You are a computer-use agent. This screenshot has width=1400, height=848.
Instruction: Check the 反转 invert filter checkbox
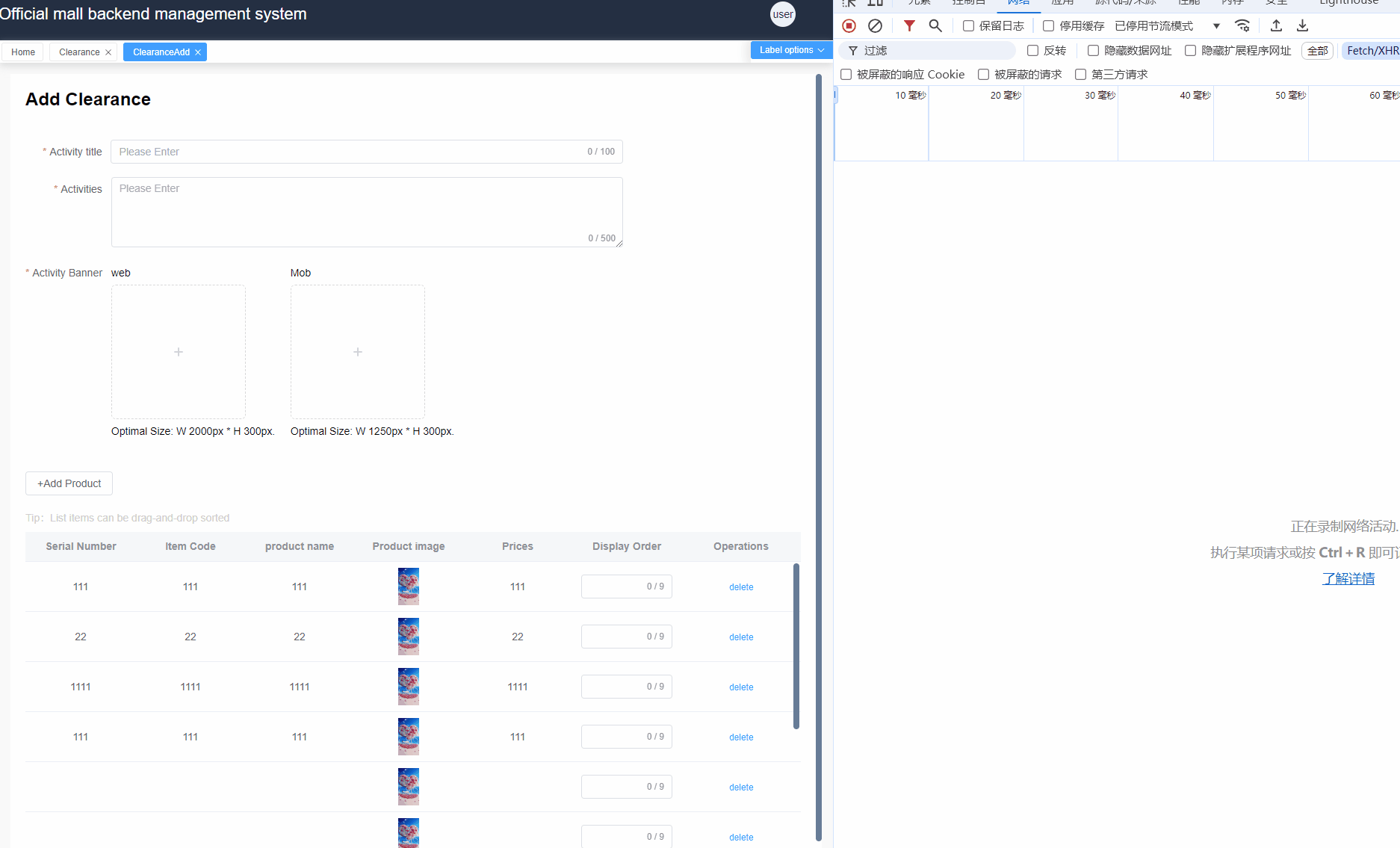pos(1032,51)
